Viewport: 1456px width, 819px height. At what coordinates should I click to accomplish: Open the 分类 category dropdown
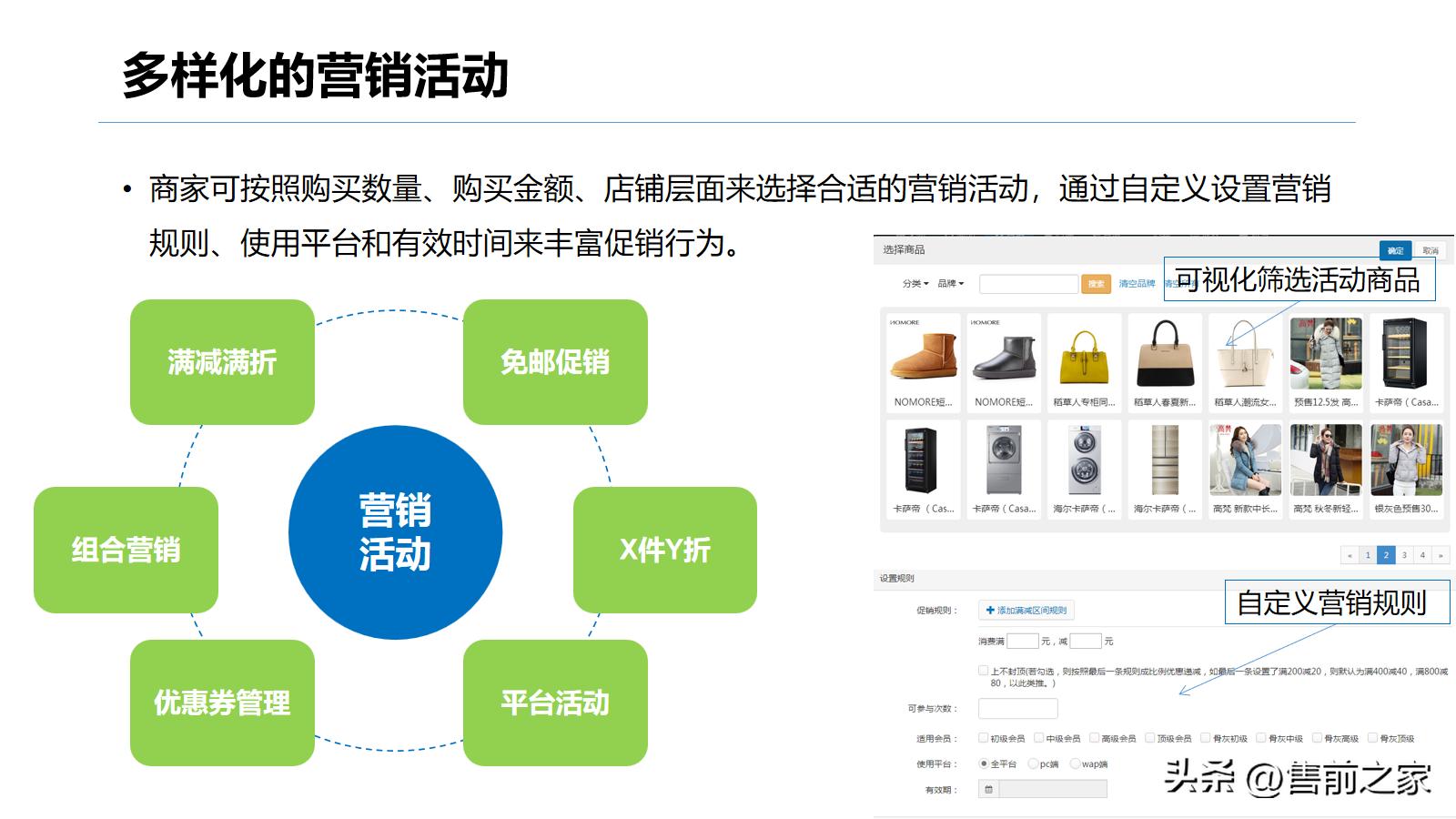(916, 282)
